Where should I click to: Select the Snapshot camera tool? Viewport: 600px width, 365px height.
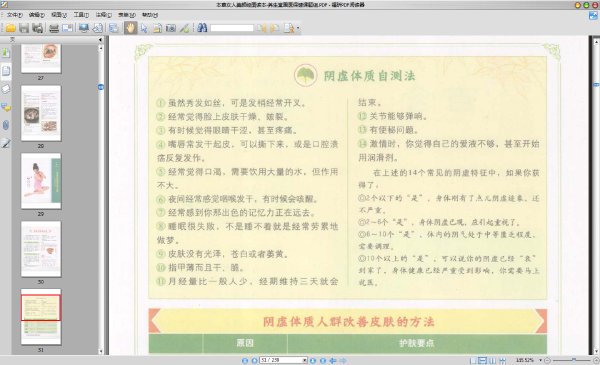tap(171, 28)
